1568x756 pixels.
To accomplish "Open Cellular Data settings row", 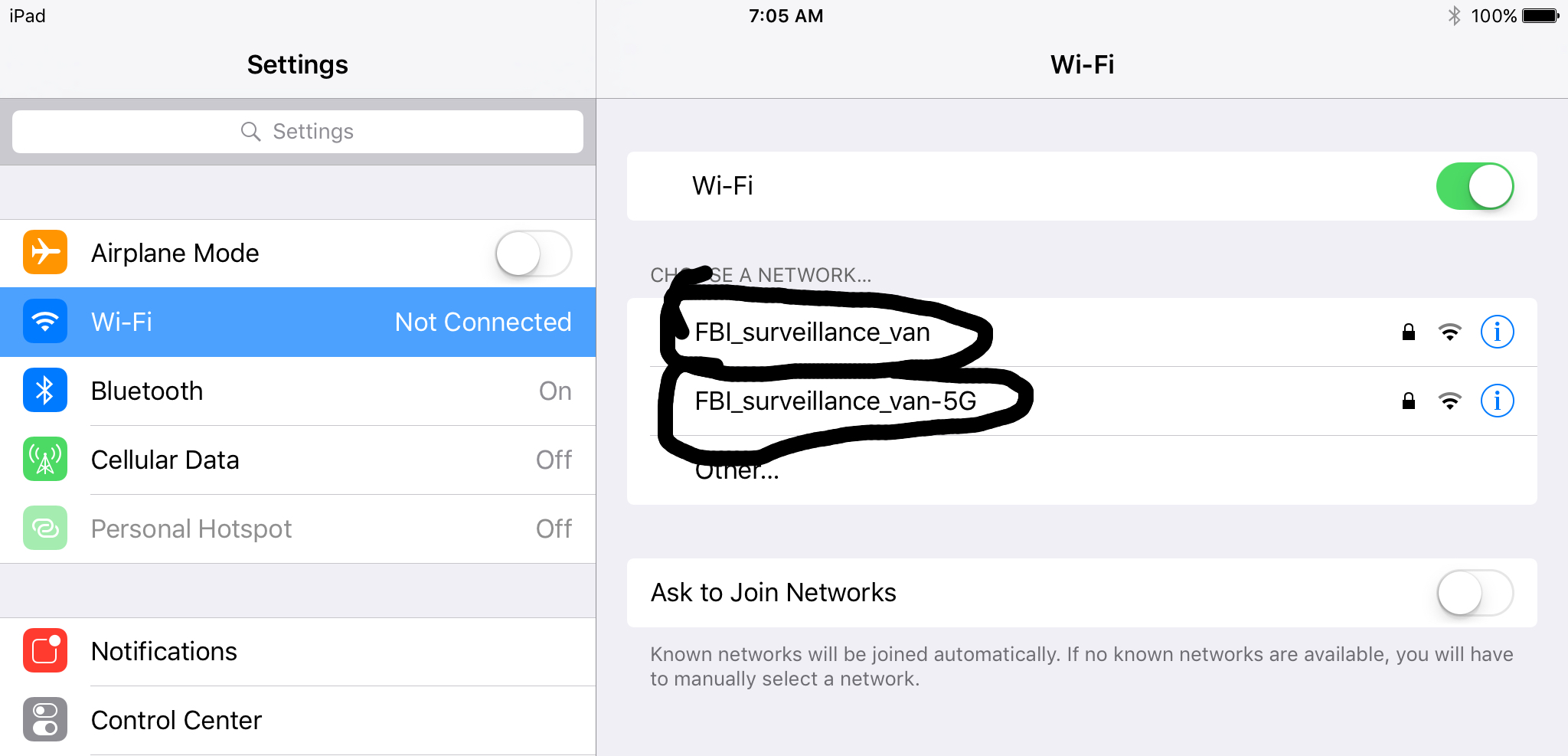I will click(298, 460).
